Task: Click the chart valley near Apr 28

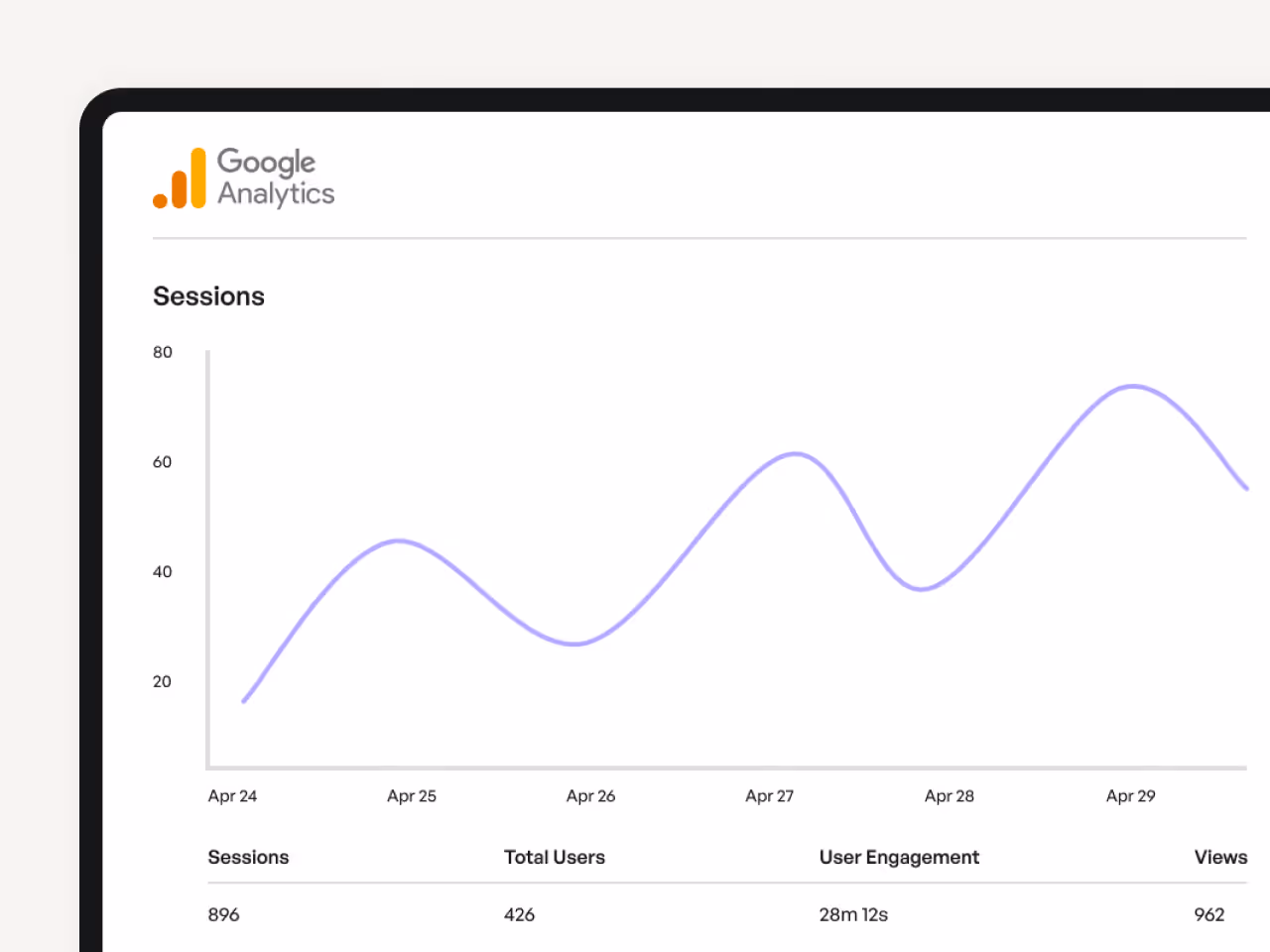Action: 921,587
